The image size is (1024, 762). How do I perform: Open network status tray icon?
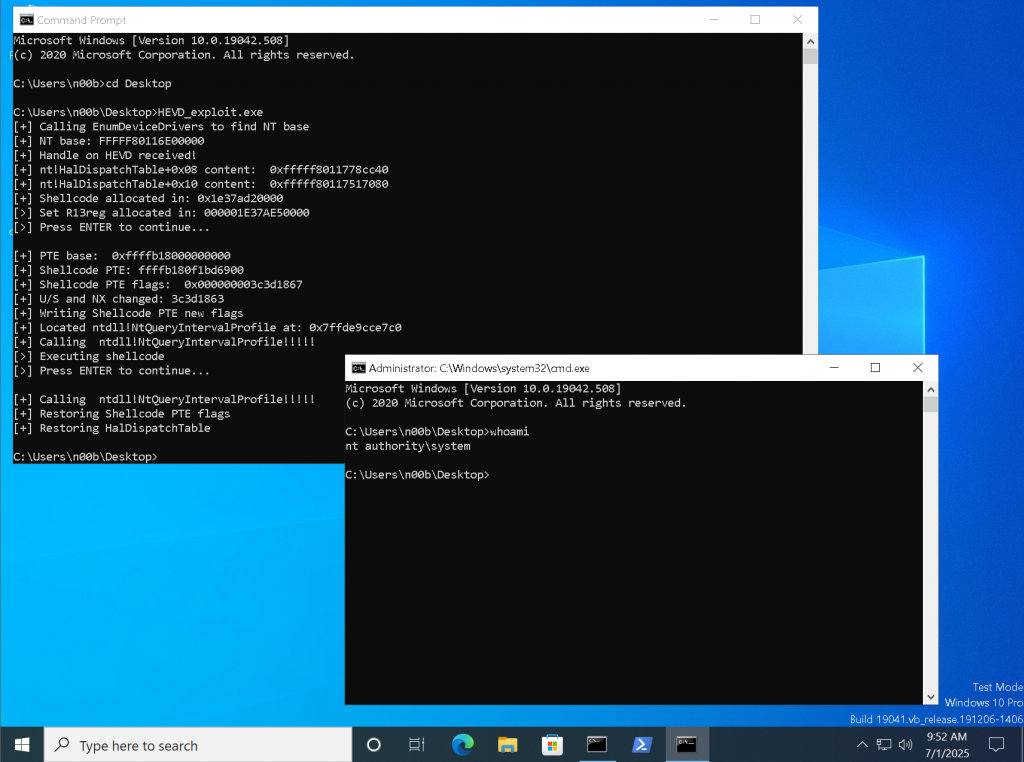click(884, 744)
